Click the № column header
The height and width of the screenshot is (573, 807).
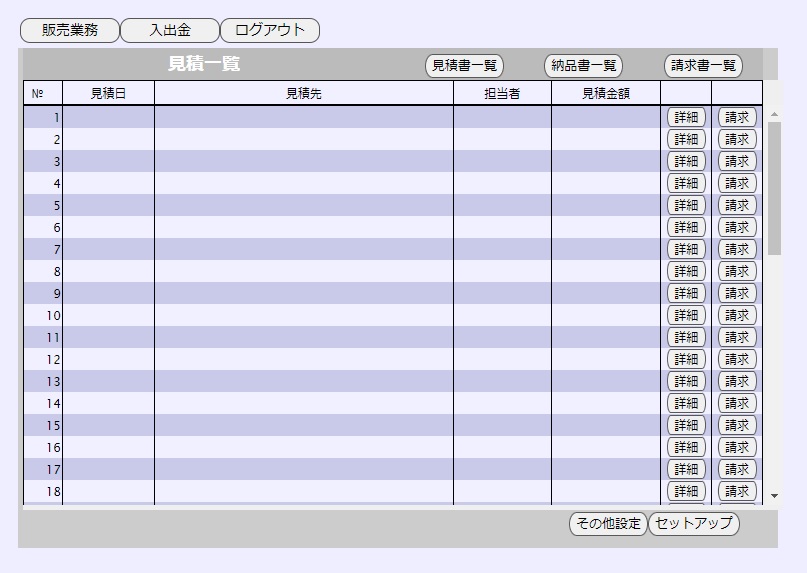[x=43, y=93]
